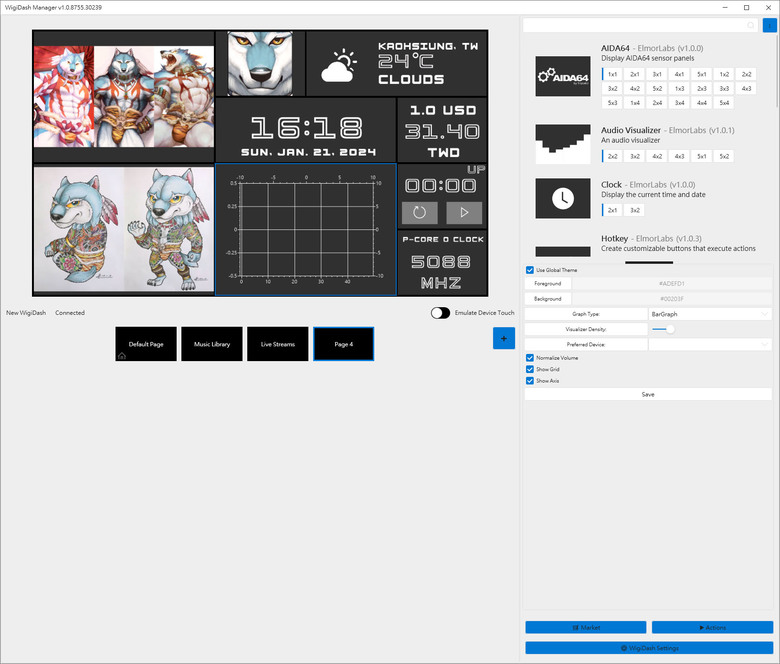Switch to Music Library page

(x=212, y=344)
